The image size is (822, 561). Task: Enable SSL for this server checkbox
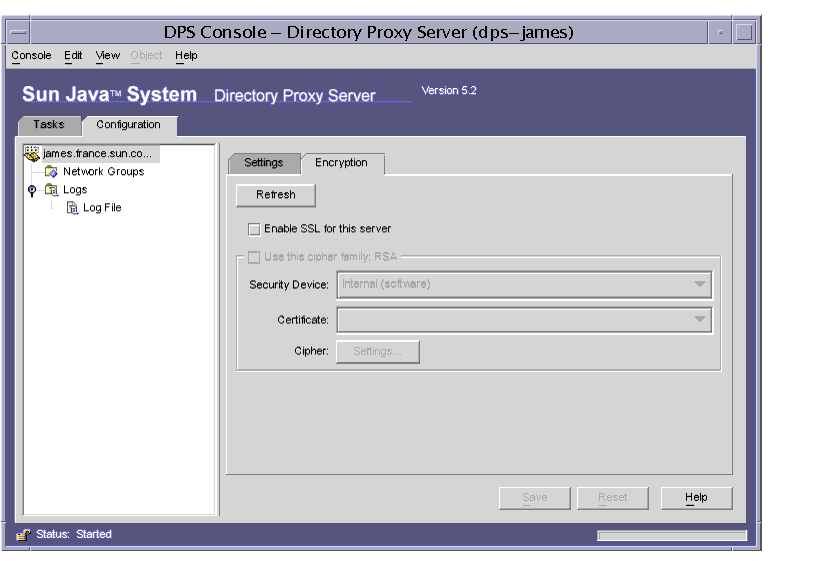tap(254, 229)
